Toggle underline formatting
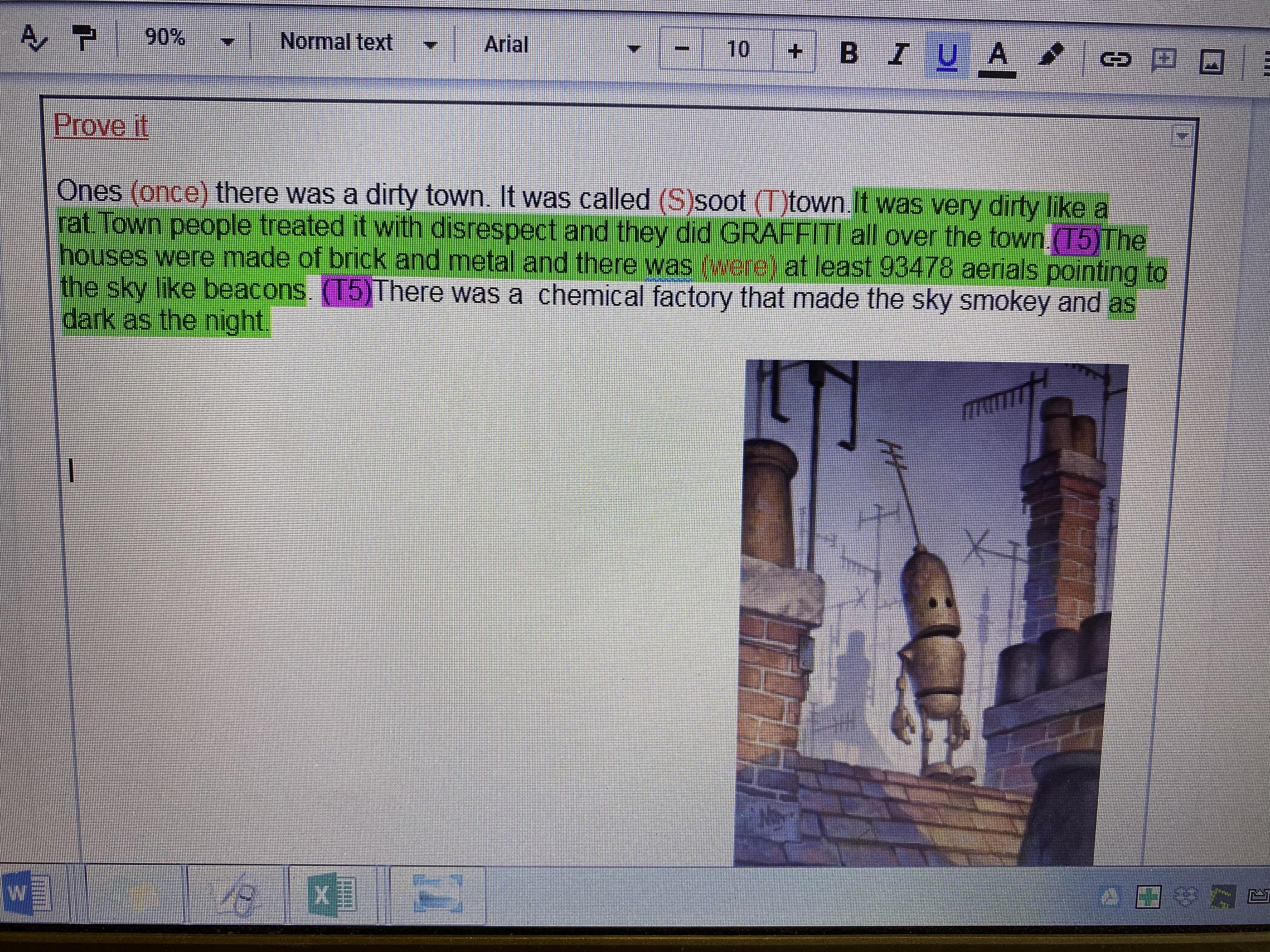The image size is (1270, 952). coord(947,56)
